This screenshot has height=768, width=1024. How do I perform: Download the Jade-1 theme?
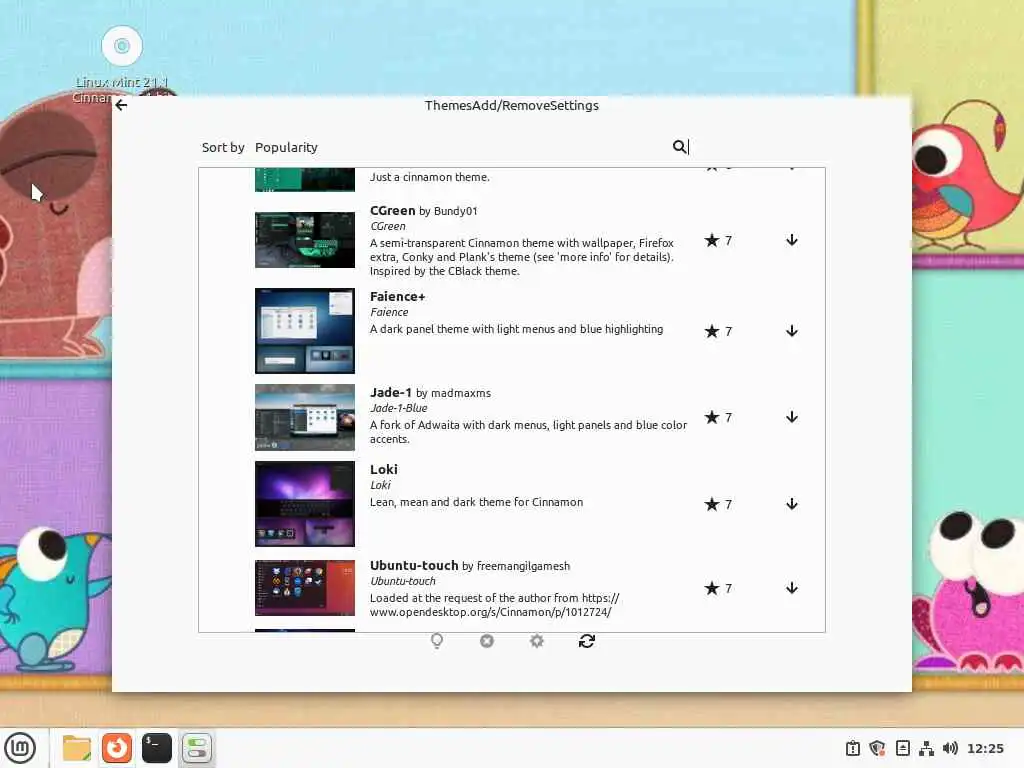tap(792, 417)
